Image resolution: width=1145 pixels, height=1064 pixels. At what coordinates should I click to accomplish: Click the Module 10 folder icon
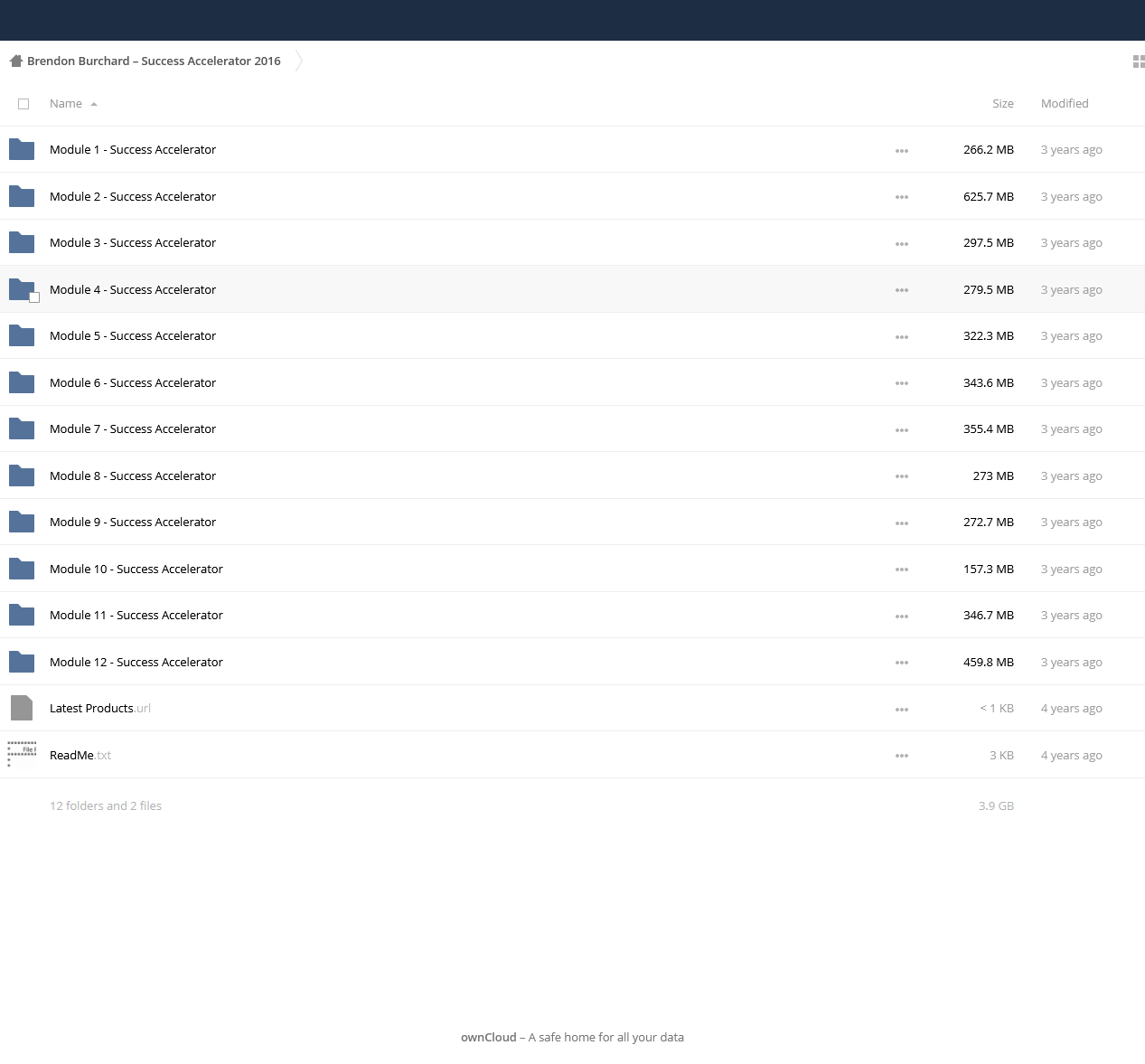[x=22, y=569]
